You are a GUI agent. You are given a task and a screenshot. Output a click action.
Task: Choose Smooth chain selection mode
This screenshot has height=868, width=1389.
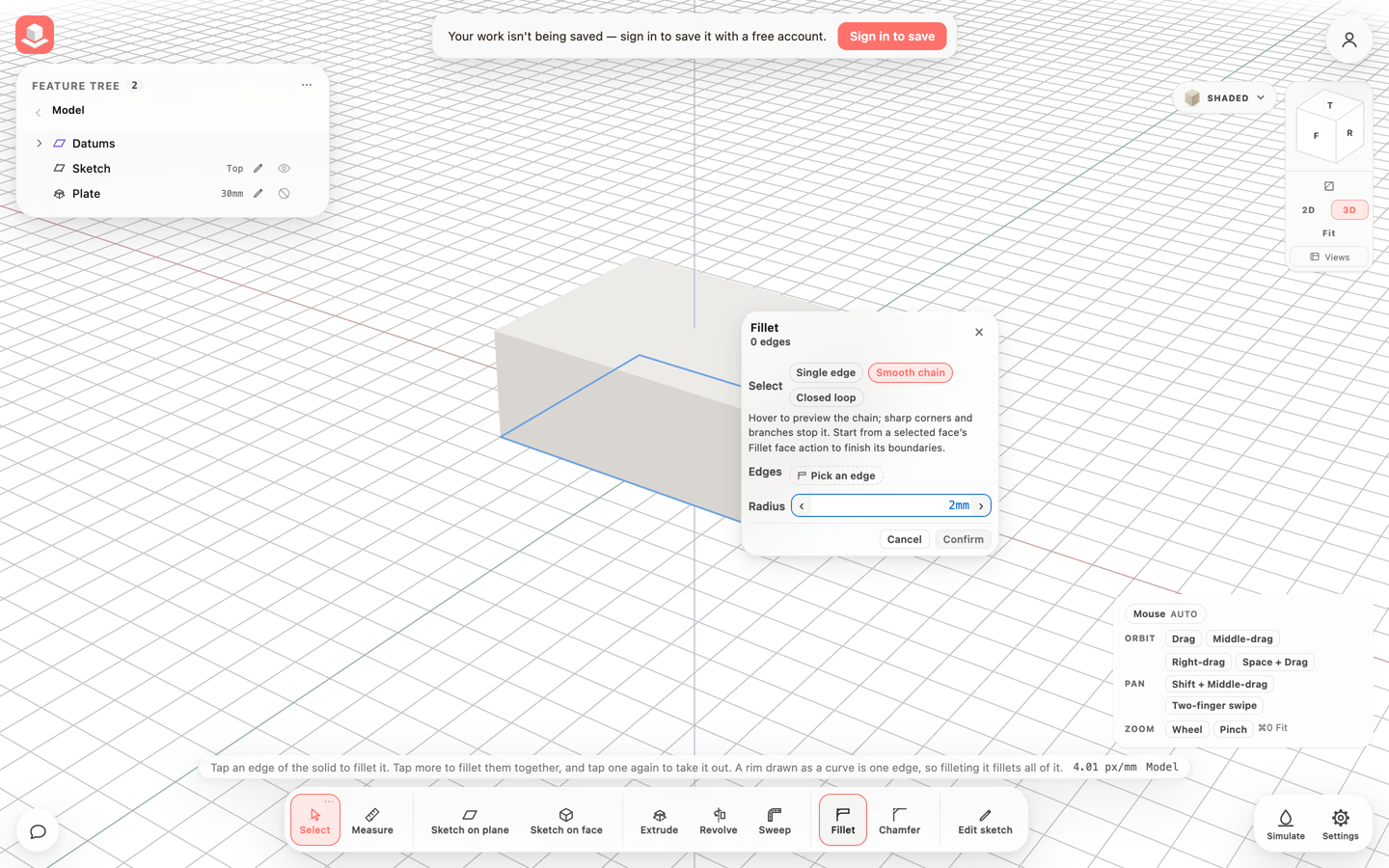pyautogui.click(x=911, y=373)
